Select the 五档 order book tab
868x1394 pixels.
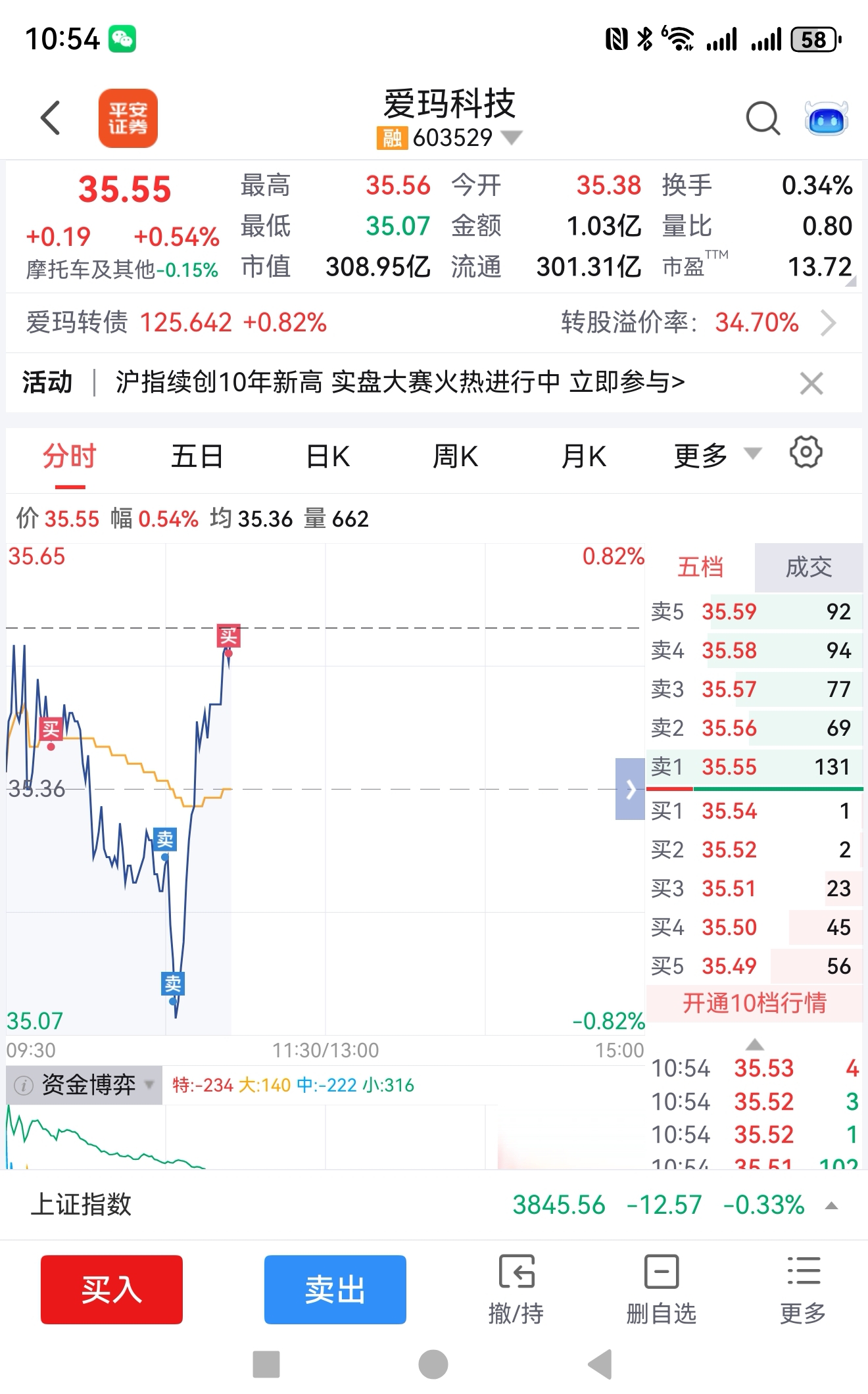point(700,567)
